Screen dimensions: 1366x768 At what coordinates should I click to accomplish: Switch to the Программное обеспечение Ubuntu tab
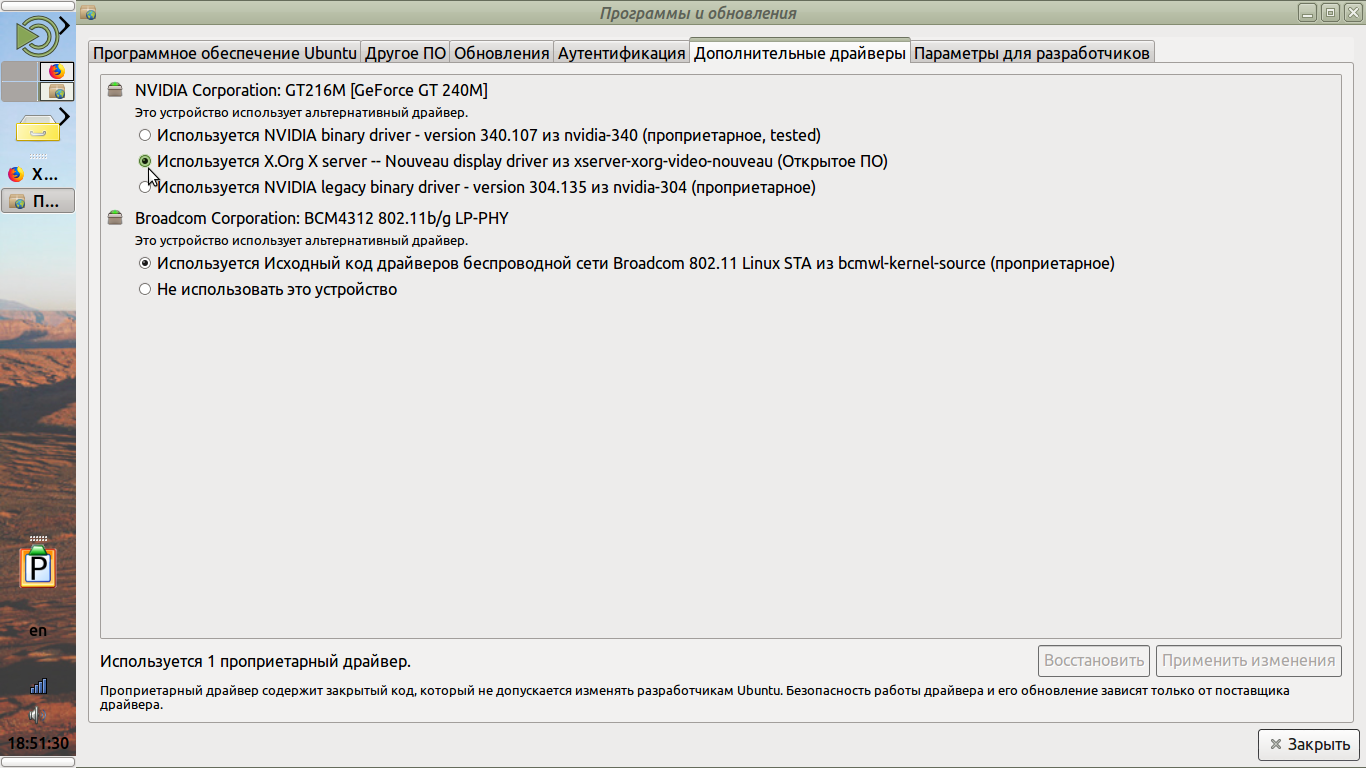tap(225, 53)
